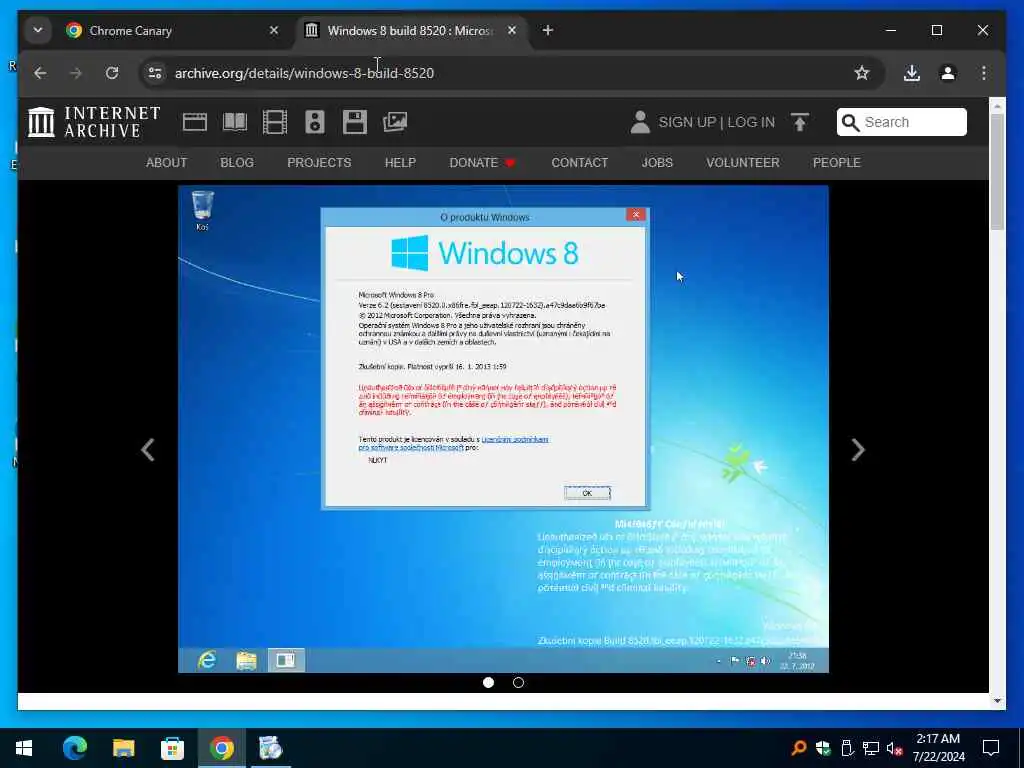Open the Chrome profile icon
Image resolution: width=1024 pixels, height=768 pixels.
click(x=948, y=73)
